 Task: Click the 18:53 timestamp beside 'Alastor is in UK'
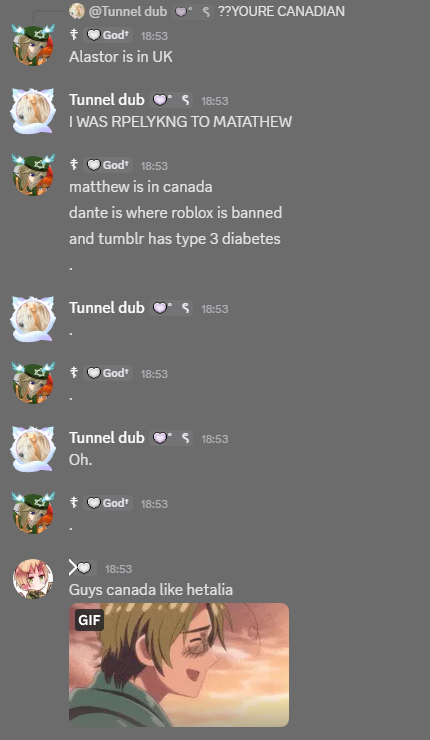pos(154,36)
